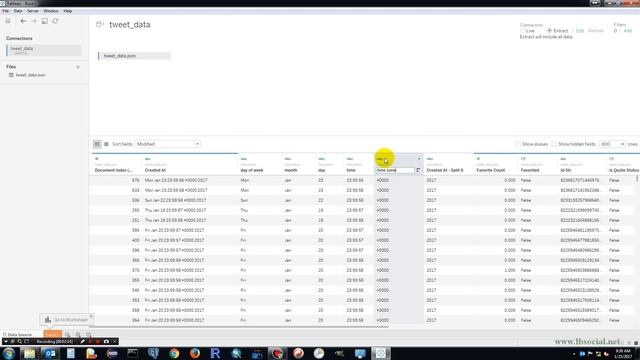The width and height of the screenshot is (640, 360).
Task: Click table icon beside tweet_data.json file
Action: (x=11, y=75)
